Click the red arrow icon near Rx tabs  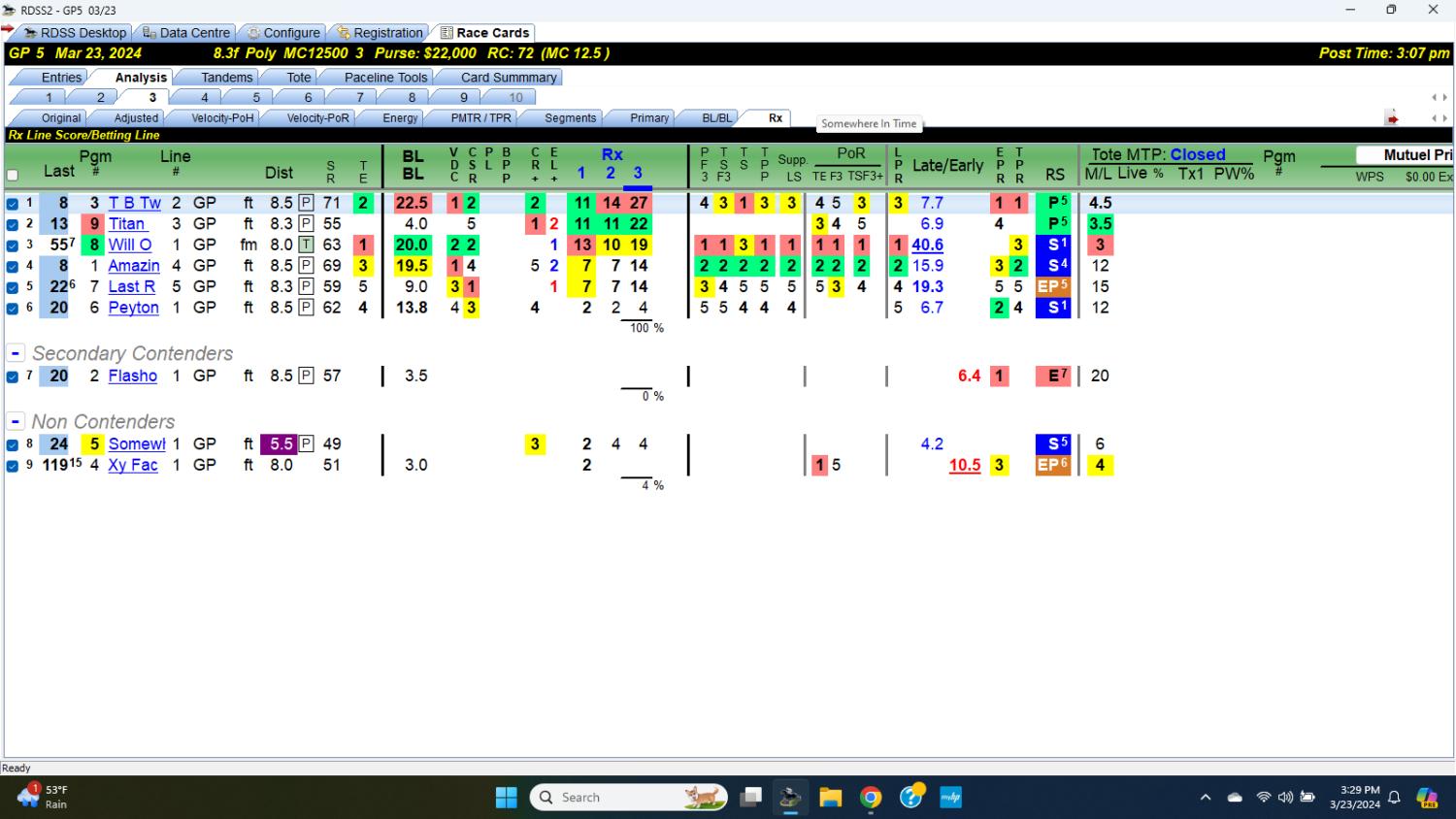click(x=1392, y=118)
